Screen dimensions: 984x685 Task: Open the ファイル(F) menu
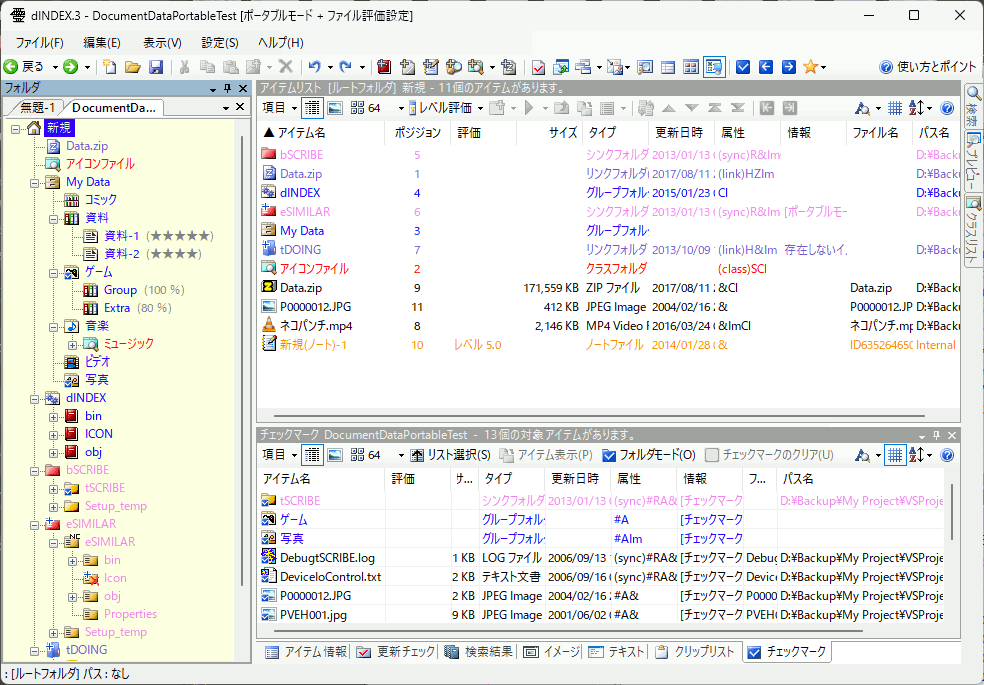pos(39,43)
